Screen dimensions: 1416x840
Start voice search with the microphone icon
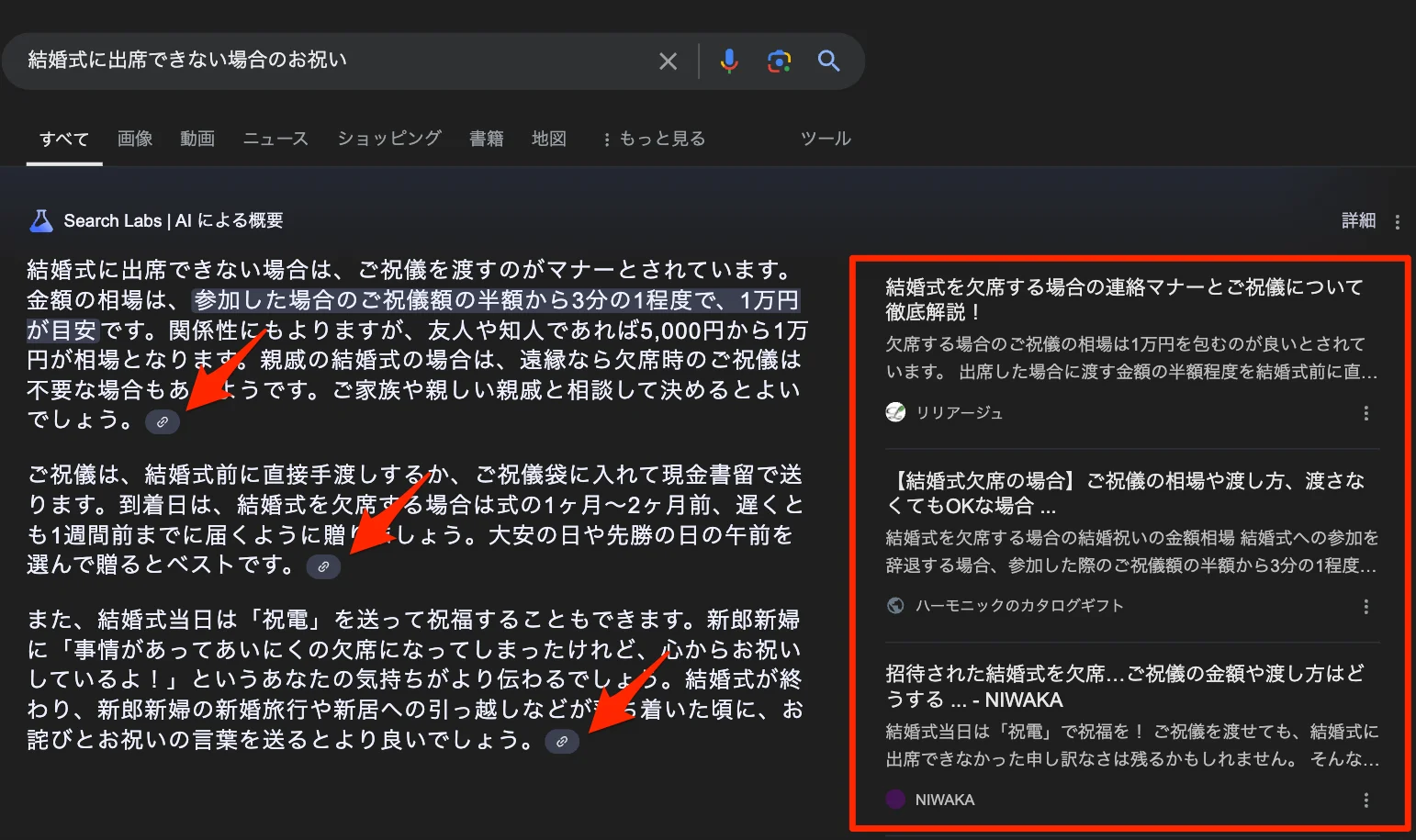tap(729, 61)
